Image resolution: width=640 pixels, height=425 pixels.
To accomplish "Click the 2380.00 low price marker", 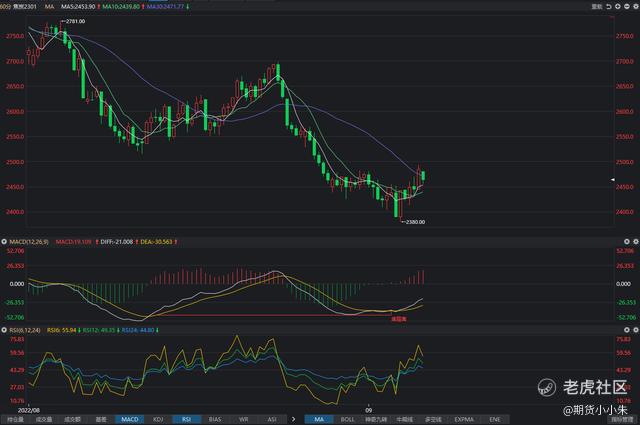I will [x=413, y=222].
